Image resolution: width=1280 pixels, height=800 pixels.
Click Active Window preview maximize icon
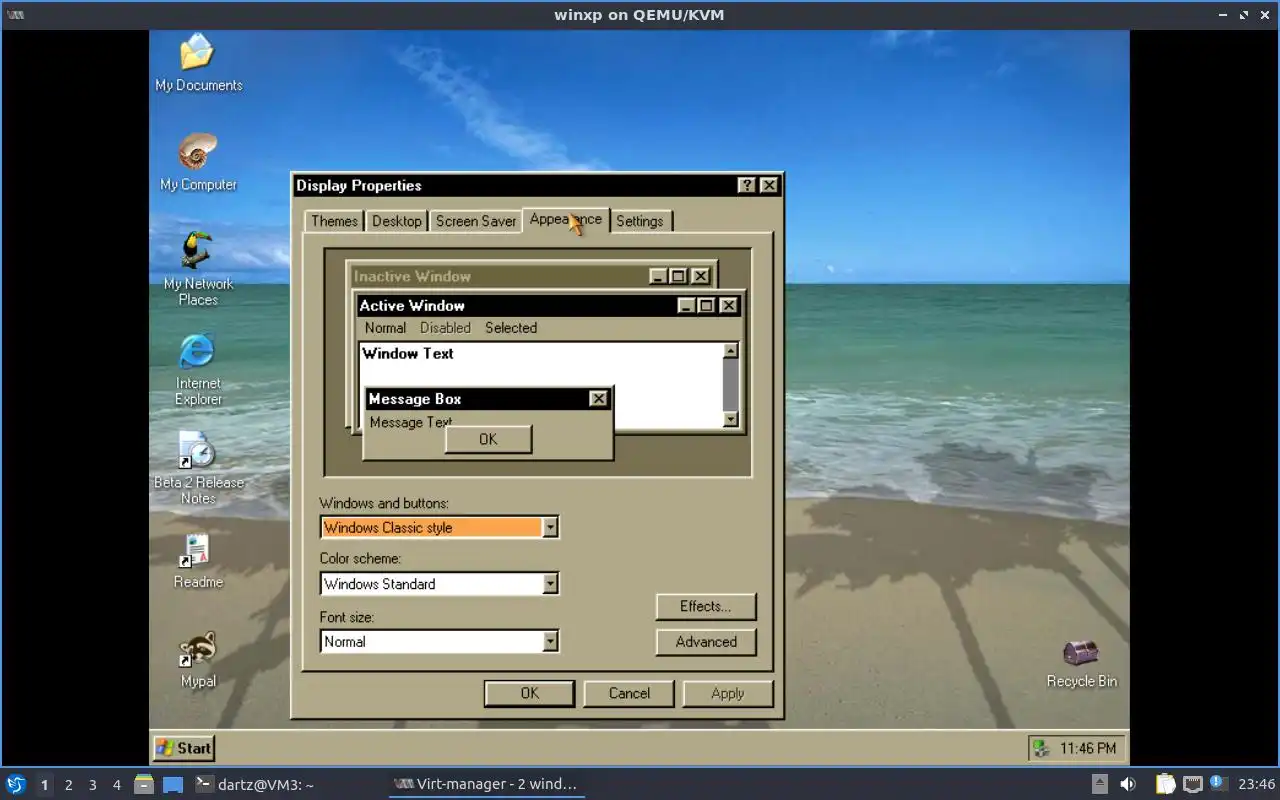tap(706, 306)
